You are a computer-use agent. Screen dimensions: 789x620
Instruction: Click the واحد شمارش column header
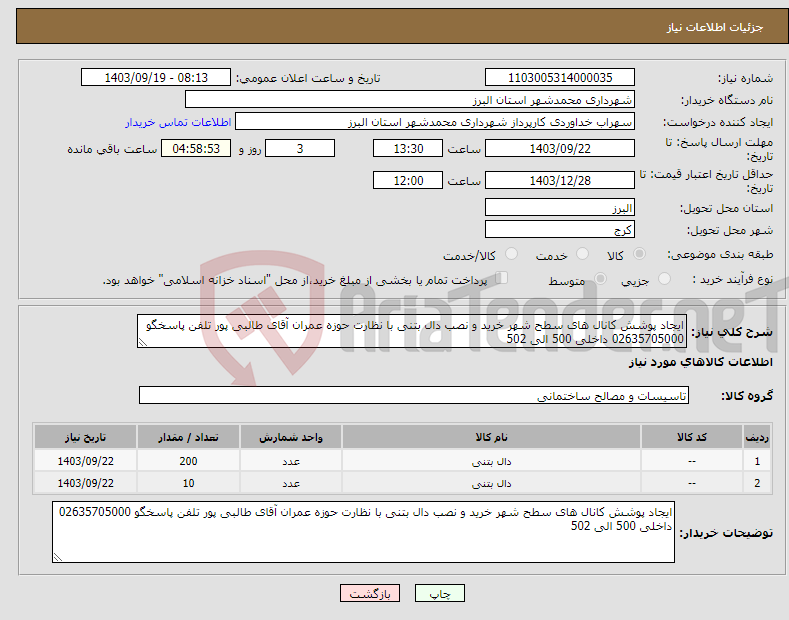point(291,437)
